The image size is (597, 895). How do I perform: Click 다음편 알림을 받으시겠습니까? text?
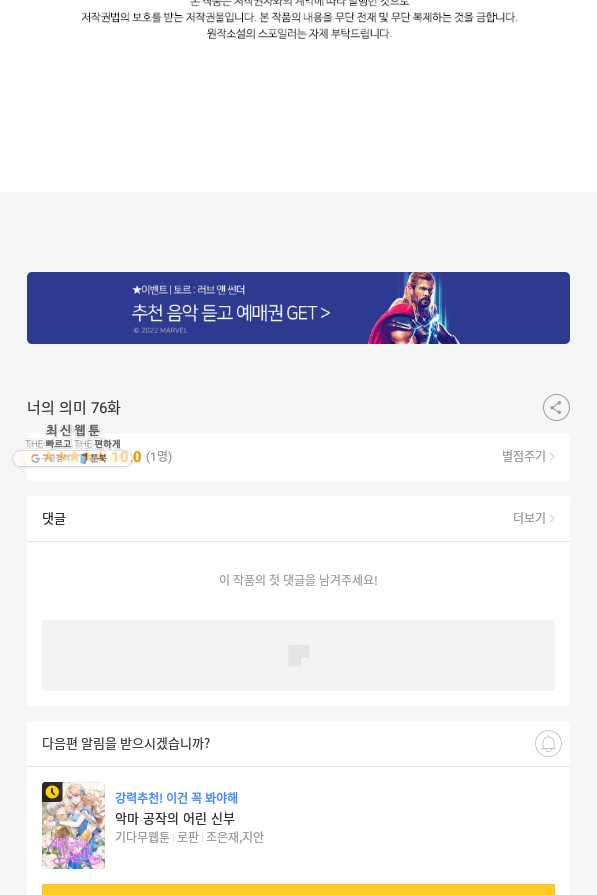(126, 743)
